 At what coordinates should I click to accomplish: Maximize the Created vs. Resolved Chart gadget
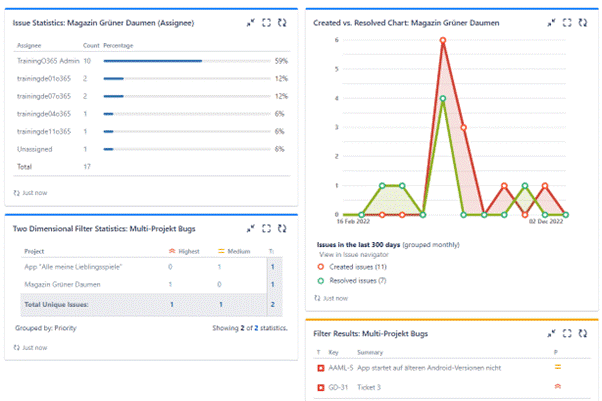point(568,22)
